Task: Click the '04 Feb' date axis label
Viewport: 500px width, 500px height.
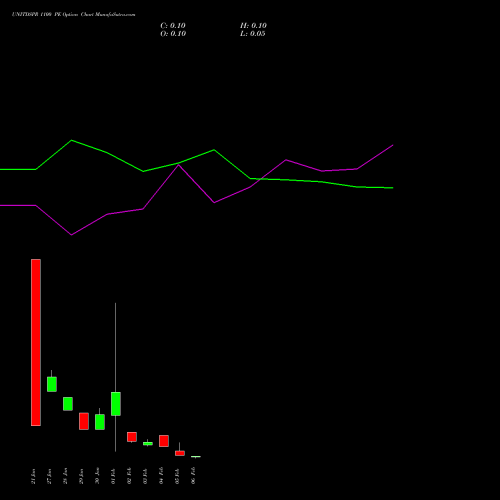Action: (x=161, y=476)
